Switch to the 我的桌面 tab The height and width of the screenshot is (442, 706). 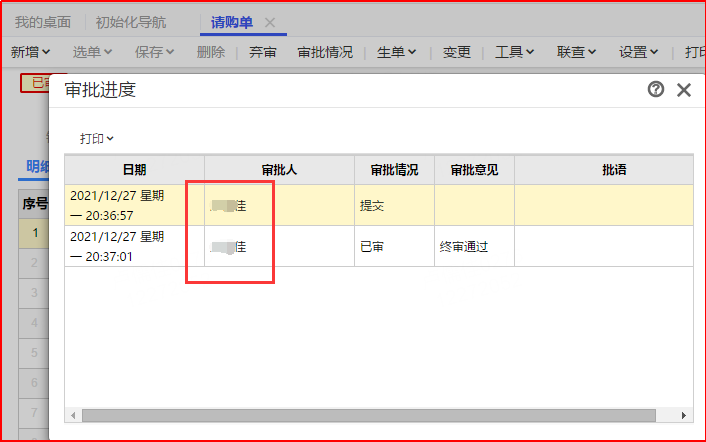click(x=43, y=22)
